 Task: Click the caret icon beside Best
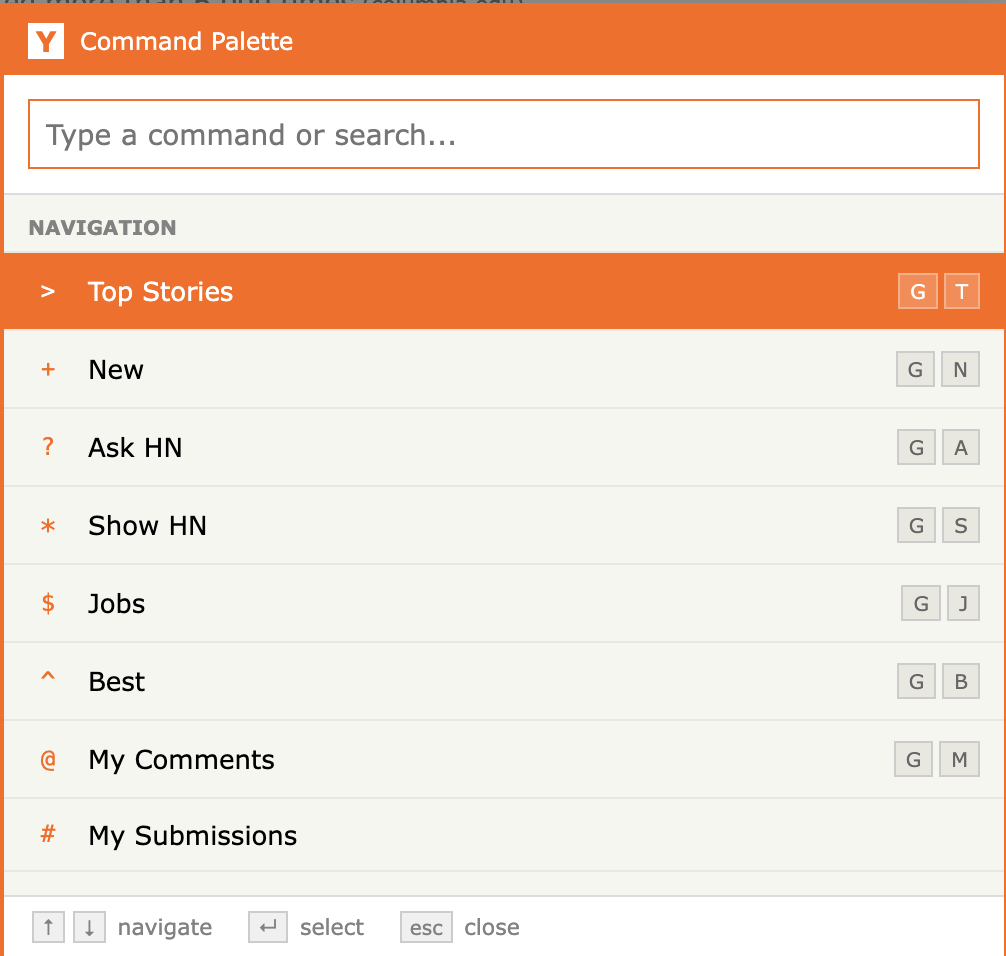pos(48,676)
